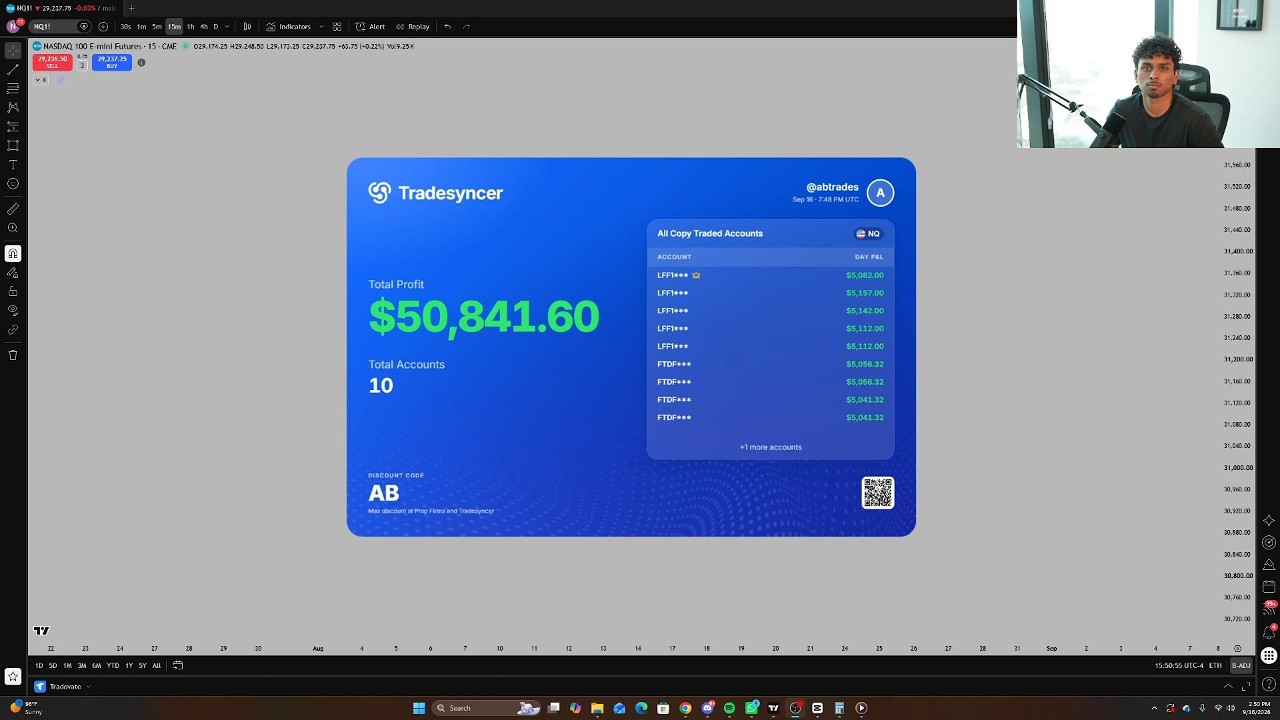Open the emoji icons tool
The image size is (1280, 720).
(13, 183)
